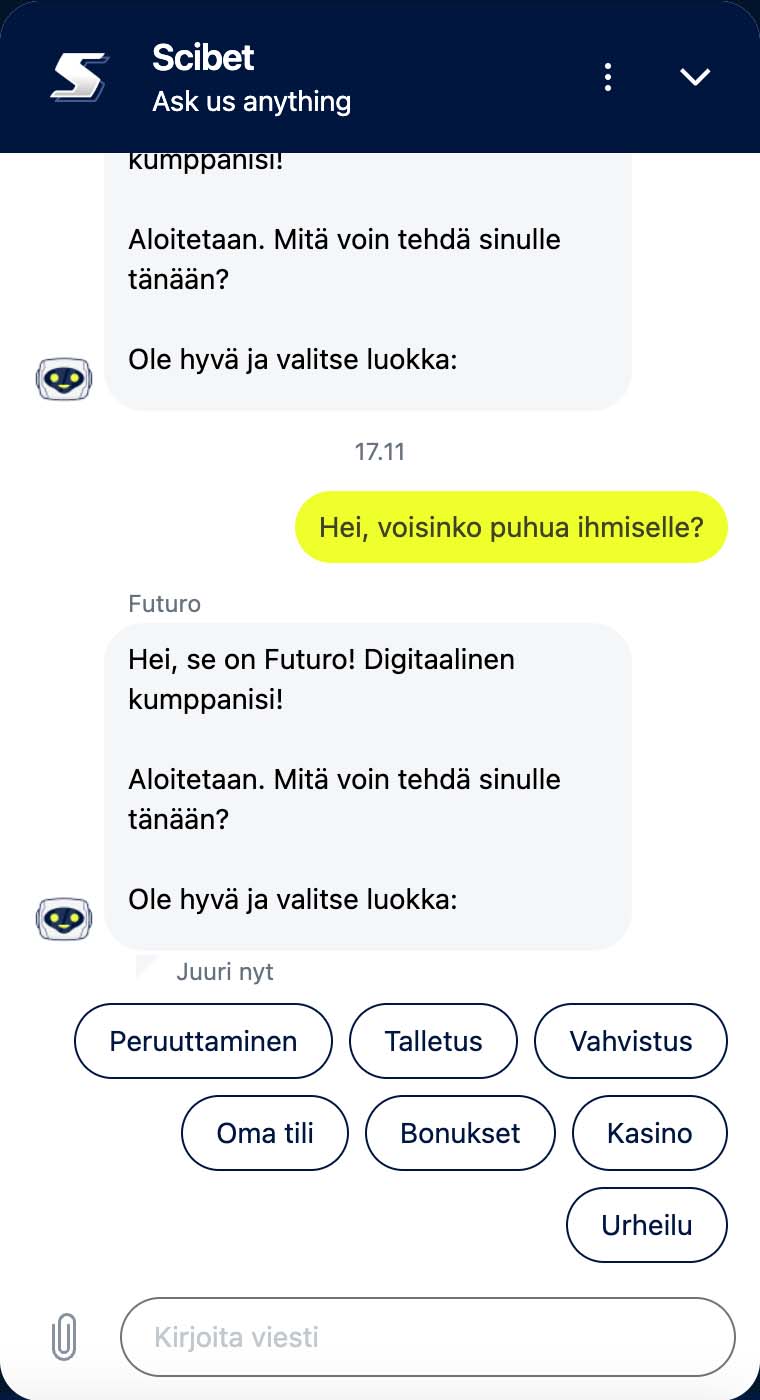Click the paperclip attach file icon

[64, 1336]
